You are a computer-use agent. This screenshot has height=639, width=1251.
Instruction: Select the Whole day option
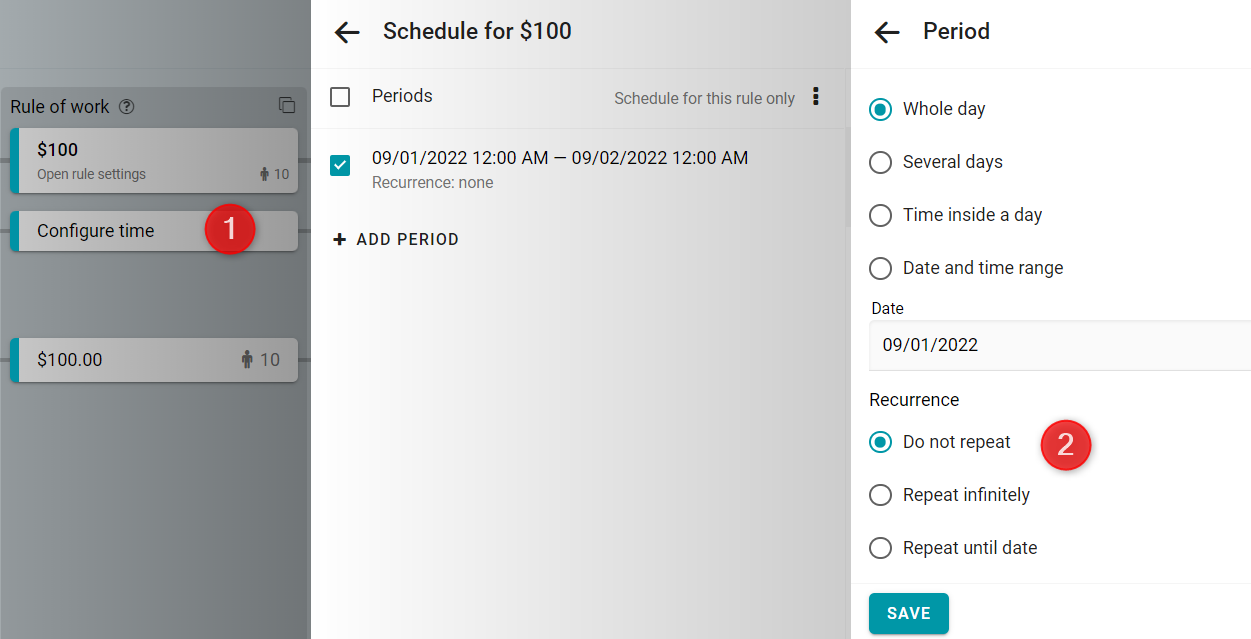coord(880,109)
